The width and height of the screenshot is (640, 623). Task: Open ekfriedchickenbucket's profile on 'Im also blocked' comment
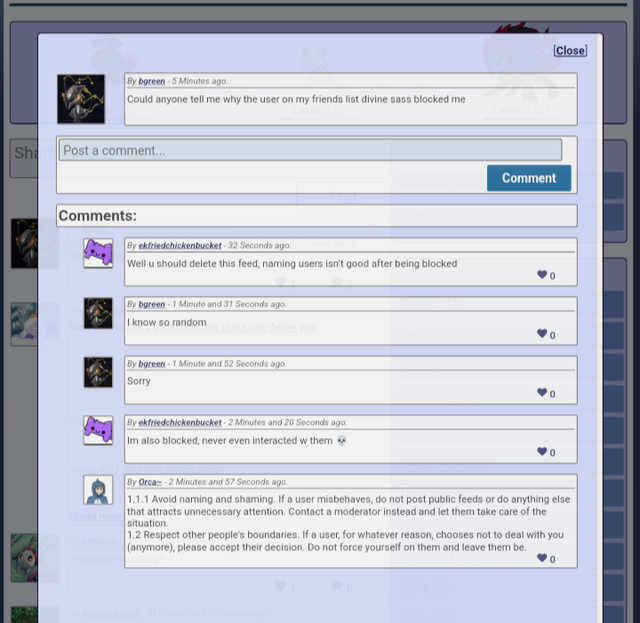[x=180, y=422]
